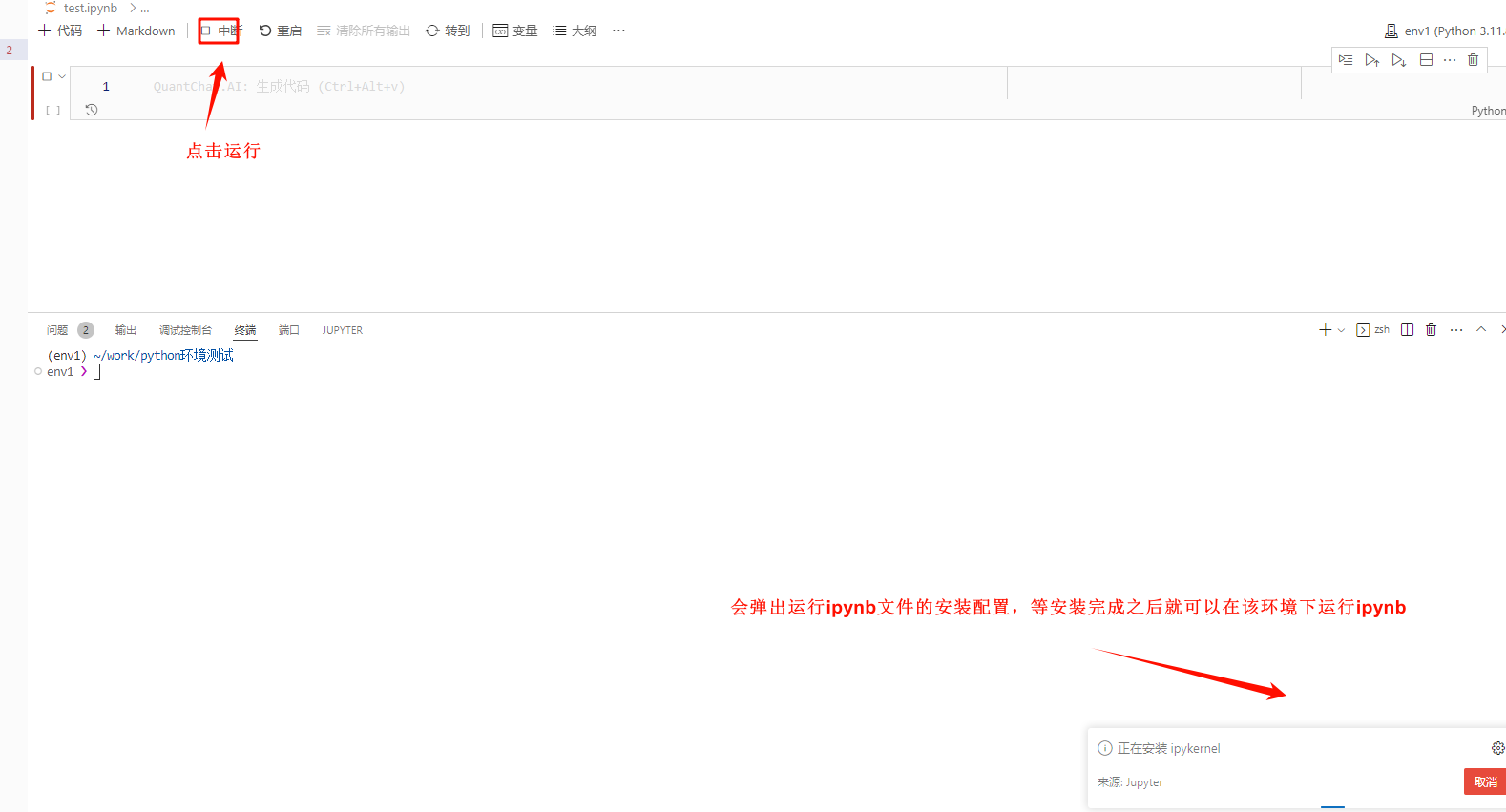The height and width of the screenshot is (812, 1506).
Task: Open the 变量 variables viewer
Action: pos(515,31)
